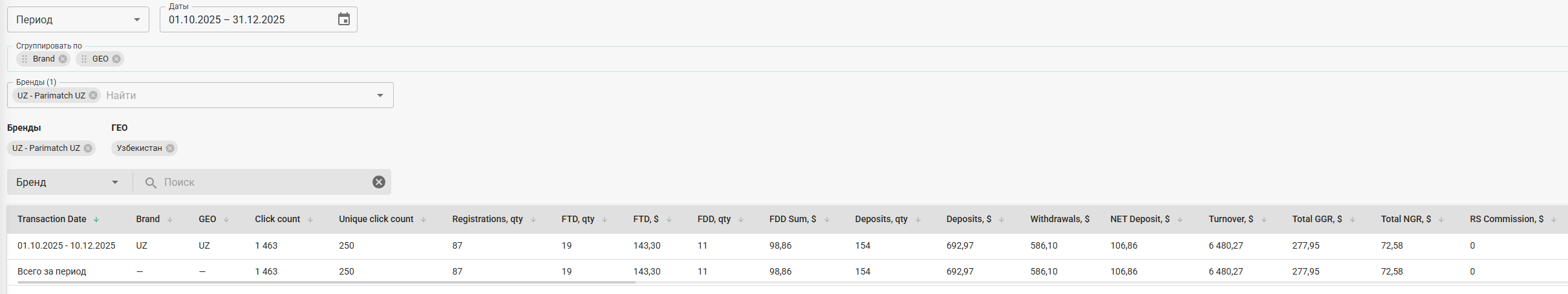
Task: Remove the Brand grouping chip
Action: [x=63, y=59]
